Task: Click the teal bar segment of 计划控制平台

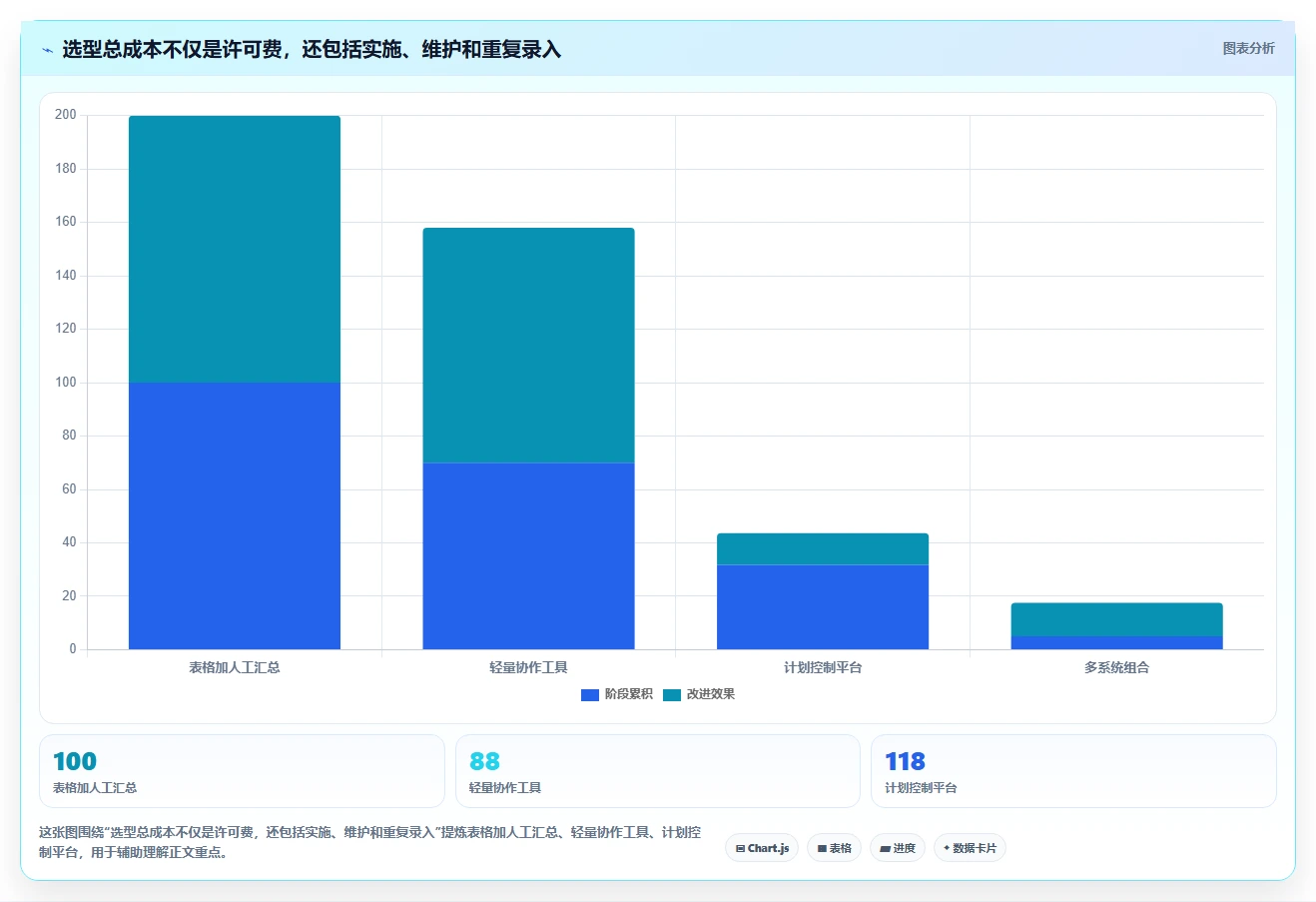Action: [x=823, y=549]
